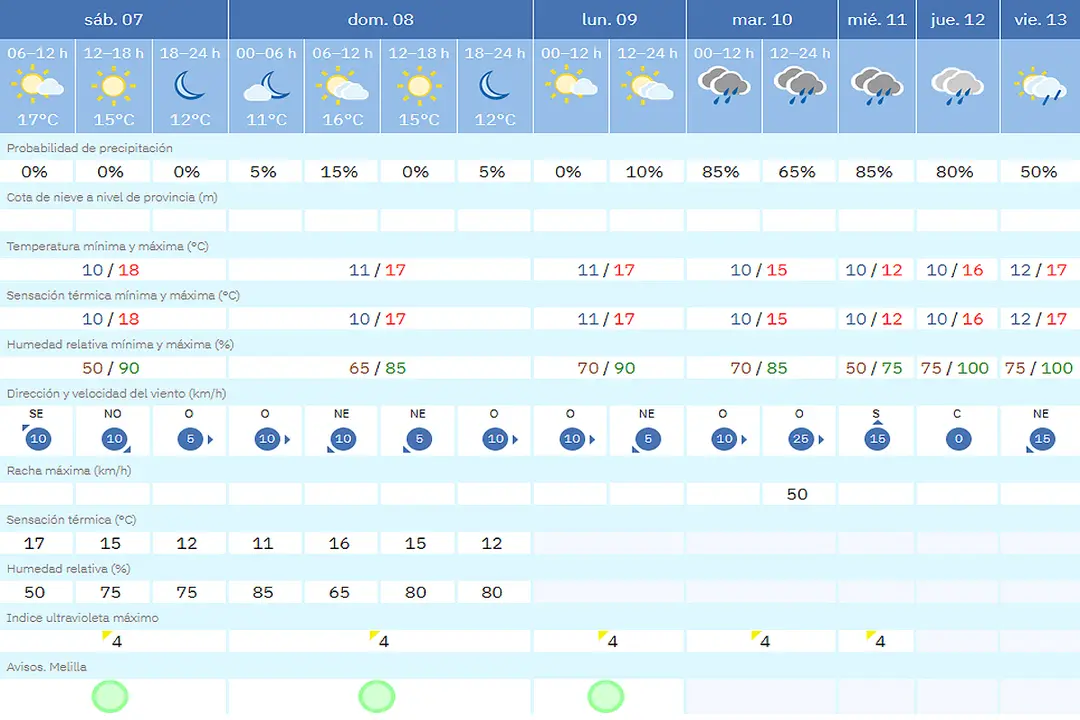The image size is (1080, 720).
Task: Click the 12 / 17 temperature value for vie. 13
Action: click(1038, 270)
